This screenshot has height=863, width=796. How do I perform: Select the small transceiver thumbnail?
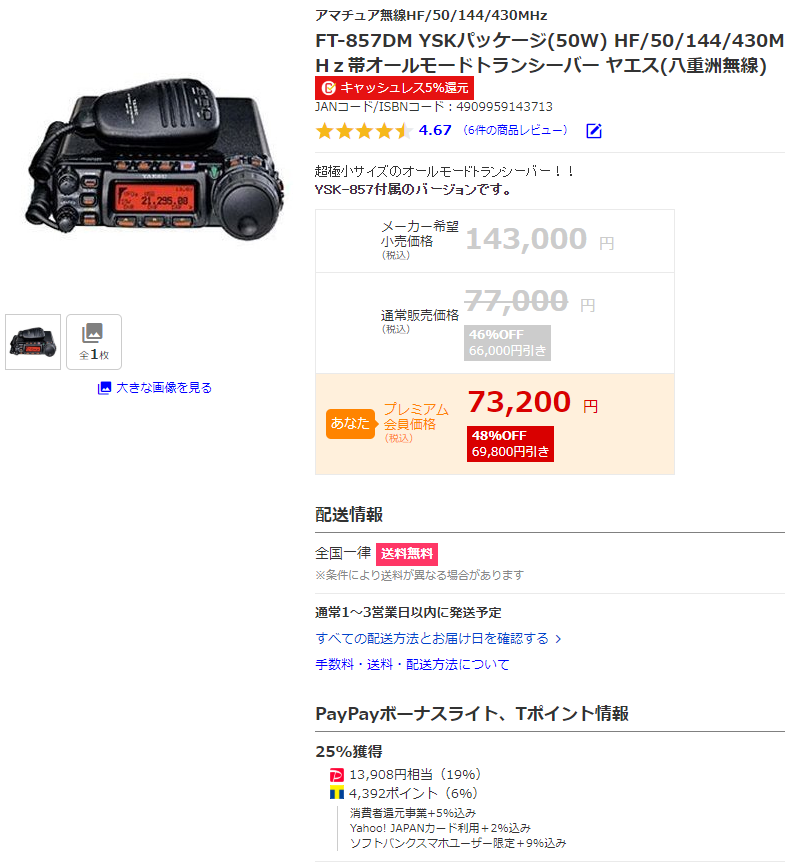pos(33,342)
